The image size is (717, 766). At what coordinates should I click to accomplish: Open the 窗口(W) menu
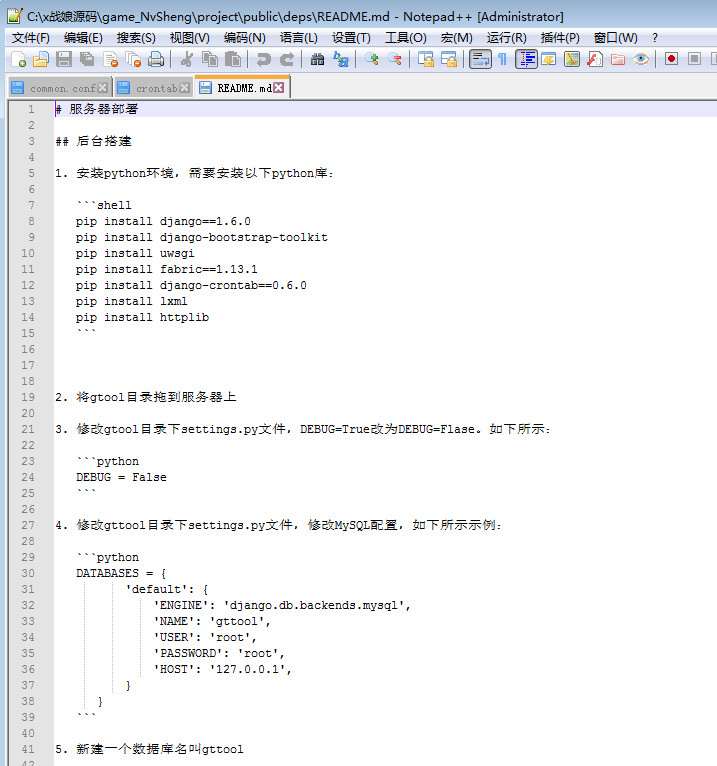pos(615,38)
